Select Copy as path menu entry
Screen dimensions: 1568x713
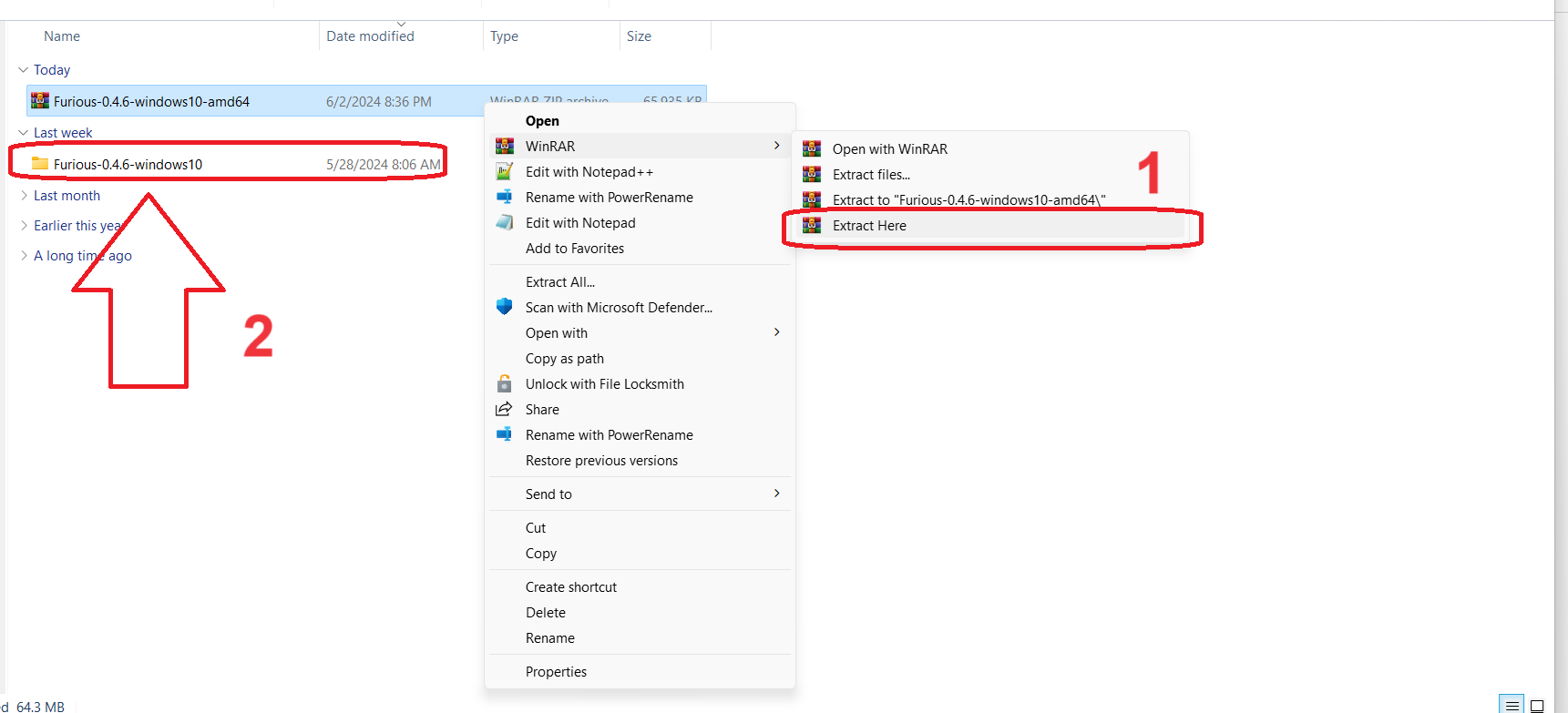564,358
